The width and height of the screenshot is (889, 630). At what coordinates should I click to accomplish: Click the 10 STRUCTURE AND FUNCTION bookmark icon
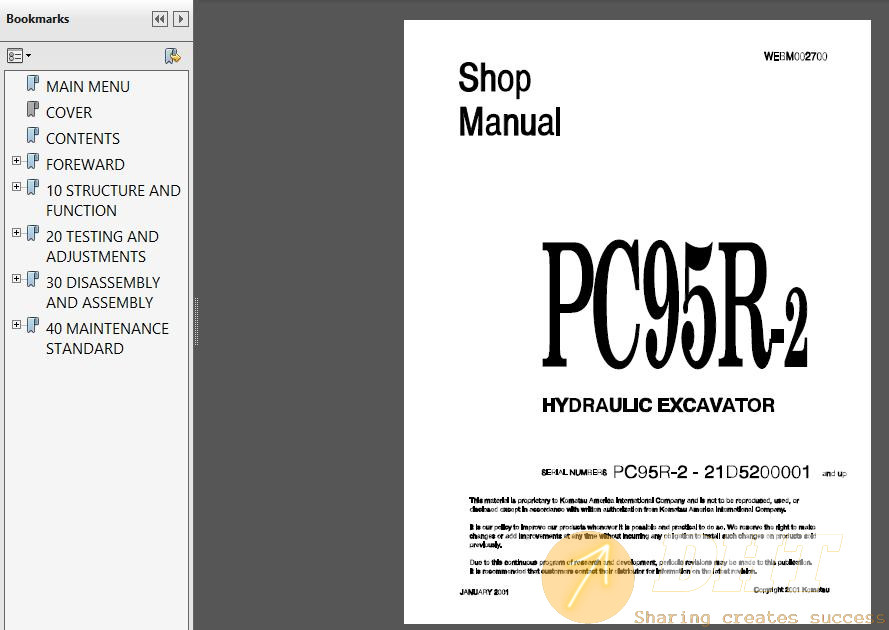[x=33, y=187]
